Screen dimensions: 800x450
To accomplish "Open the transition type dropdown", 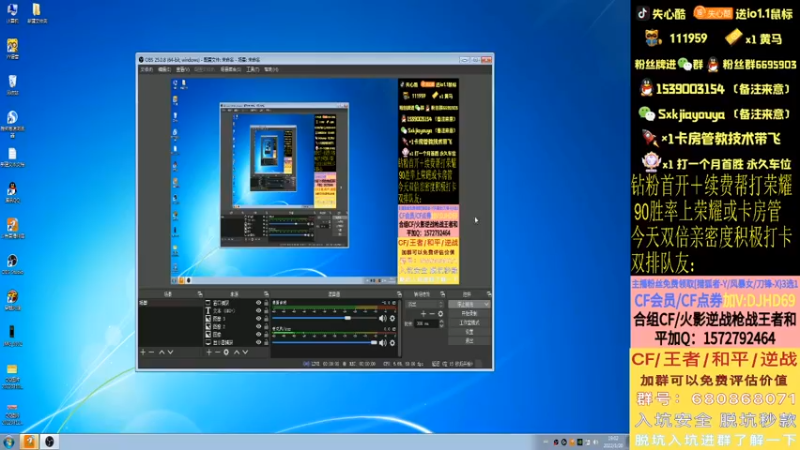I will 425,304.
